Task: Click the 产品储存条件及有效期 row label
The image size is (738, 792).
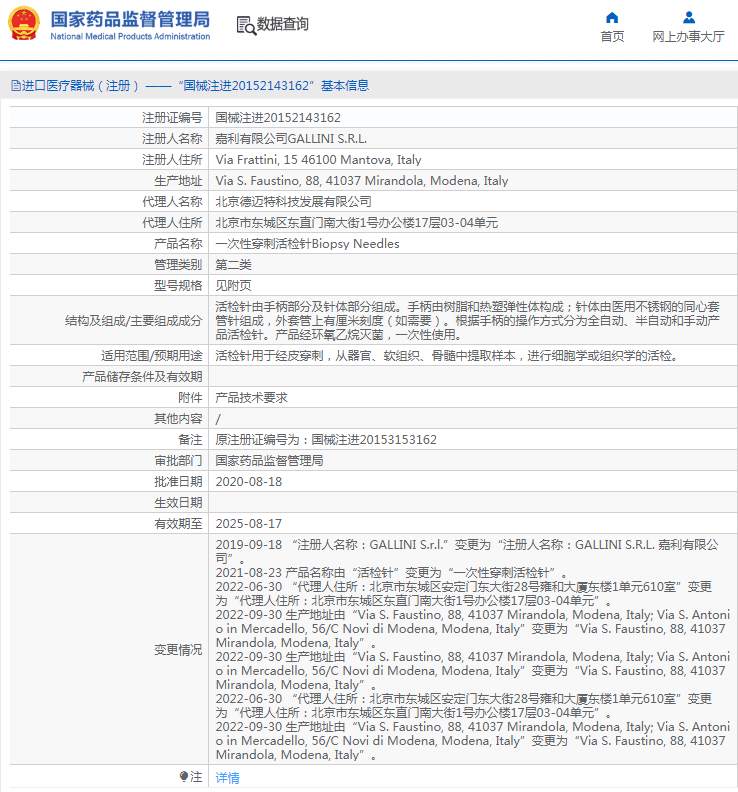Action: tap(142, 377)
